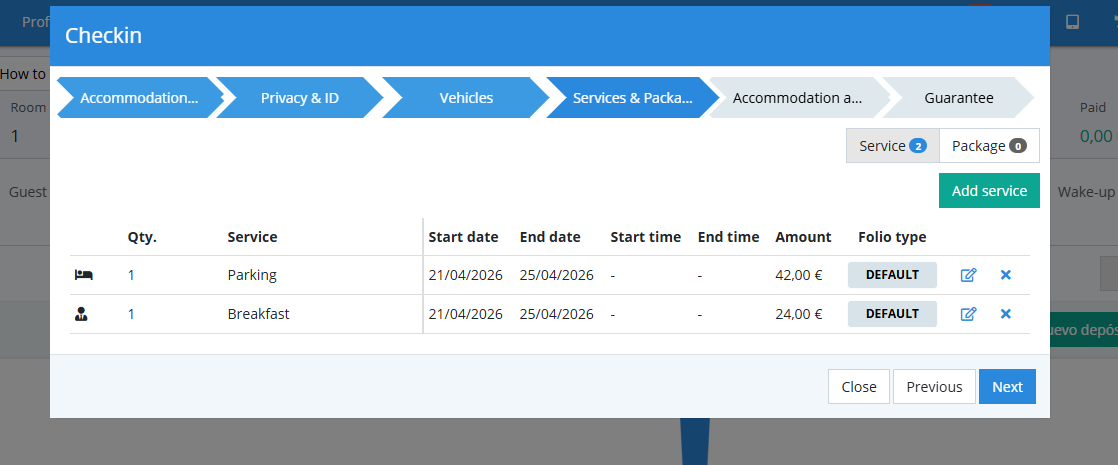Screen dimensions: 1118x465
Task: Click the Amount column header
Action: click(804, 237)
